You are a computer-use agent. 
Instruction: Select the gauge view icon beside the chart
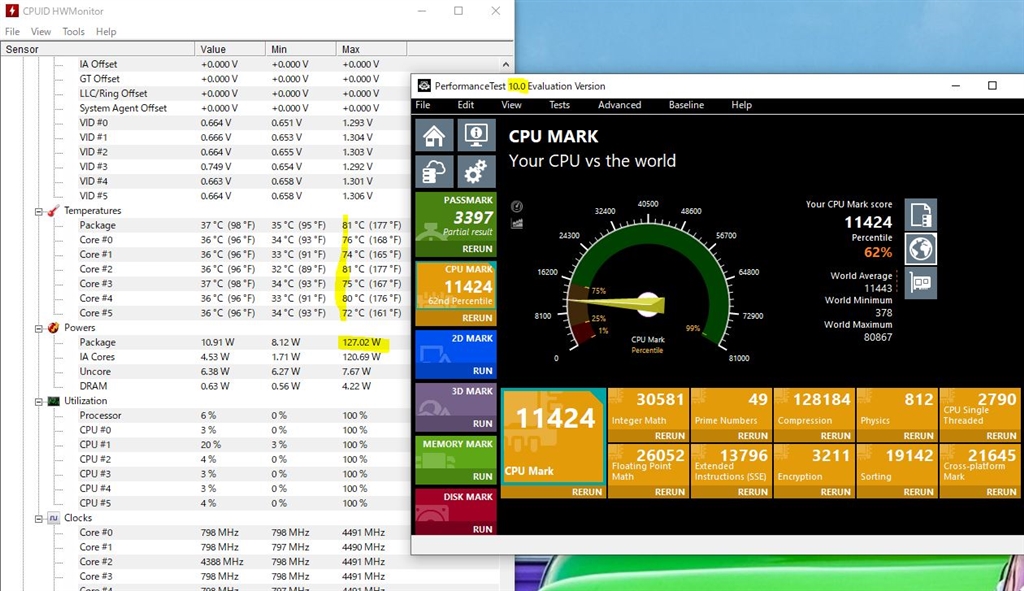coord(517,207)
